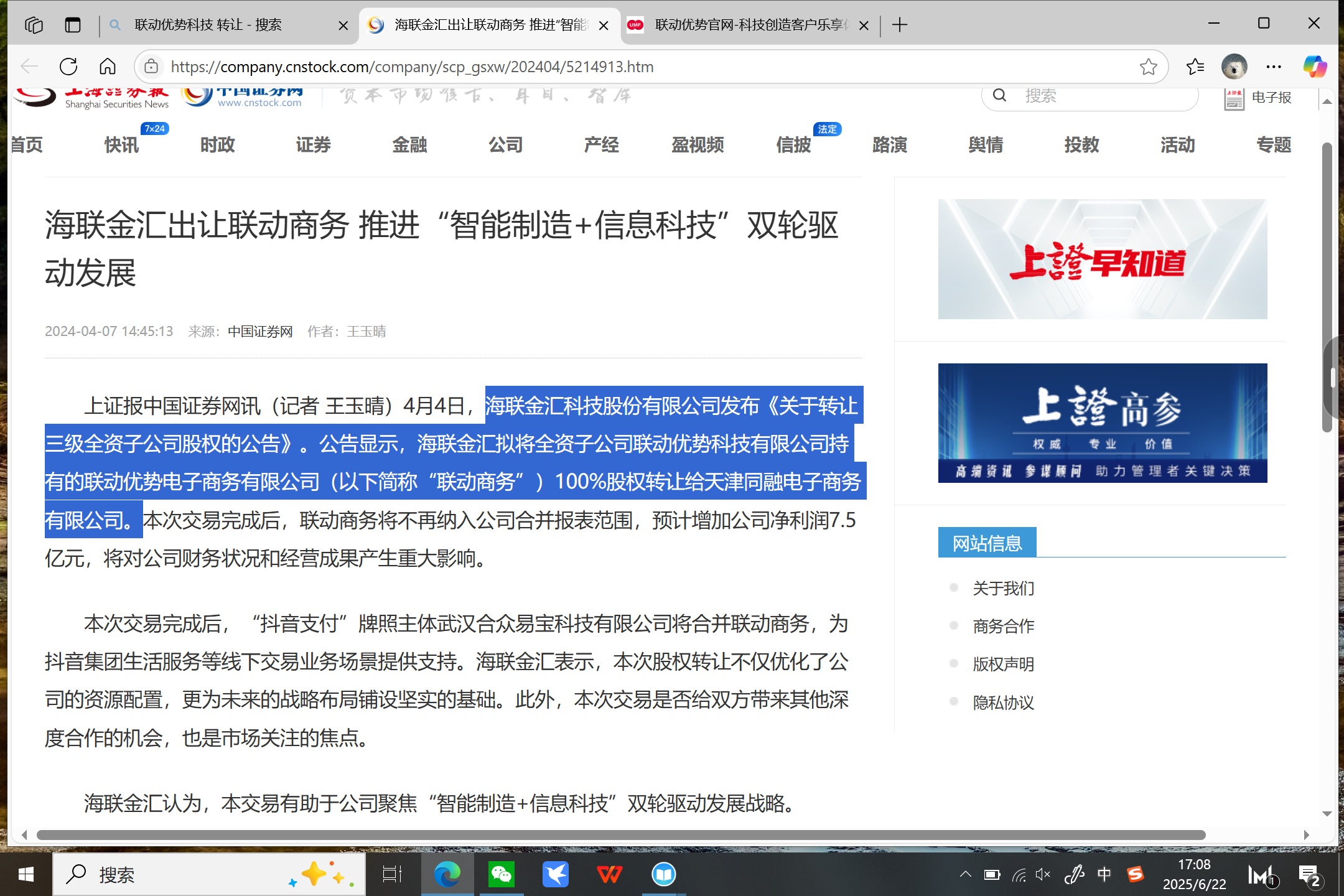Click the taskbar 搜索 box

[x=208, y=875]
